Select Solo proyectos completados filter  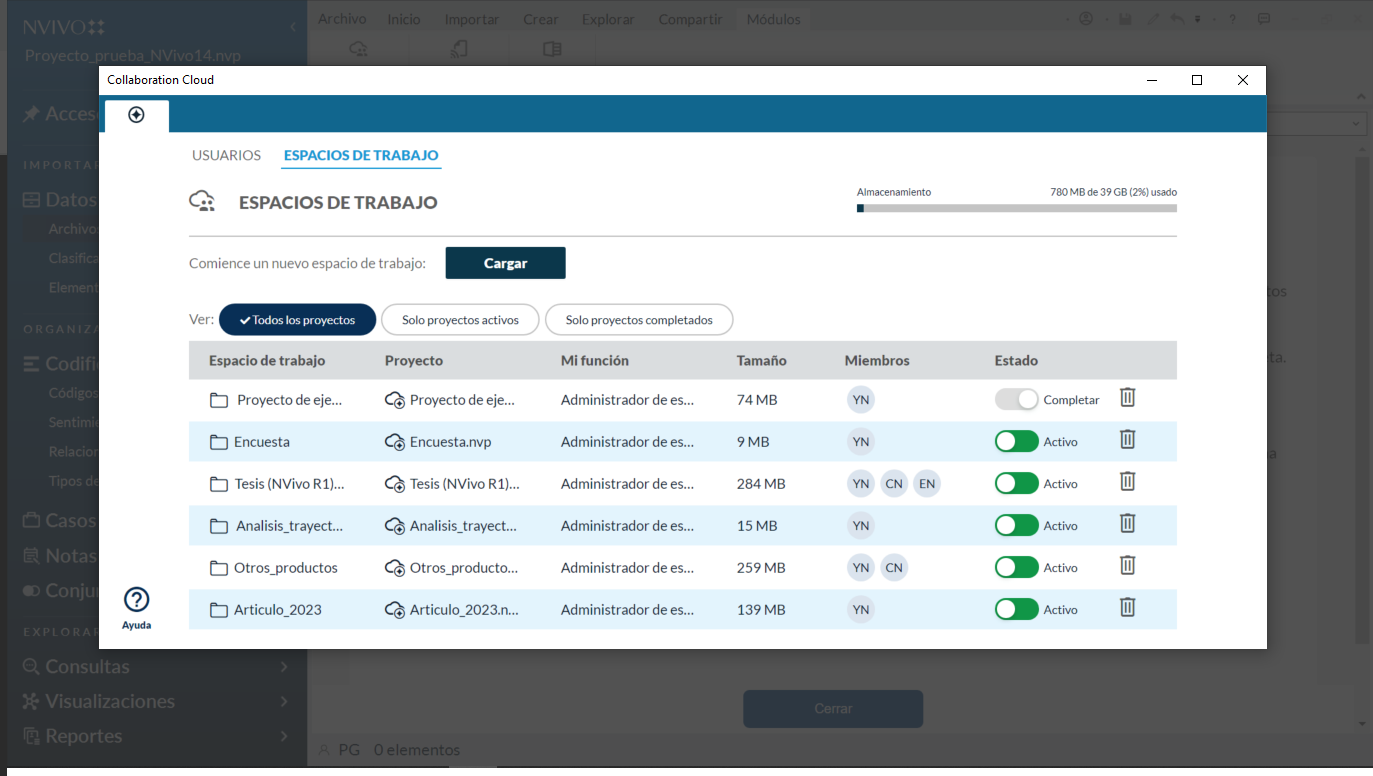click(639, 320)
